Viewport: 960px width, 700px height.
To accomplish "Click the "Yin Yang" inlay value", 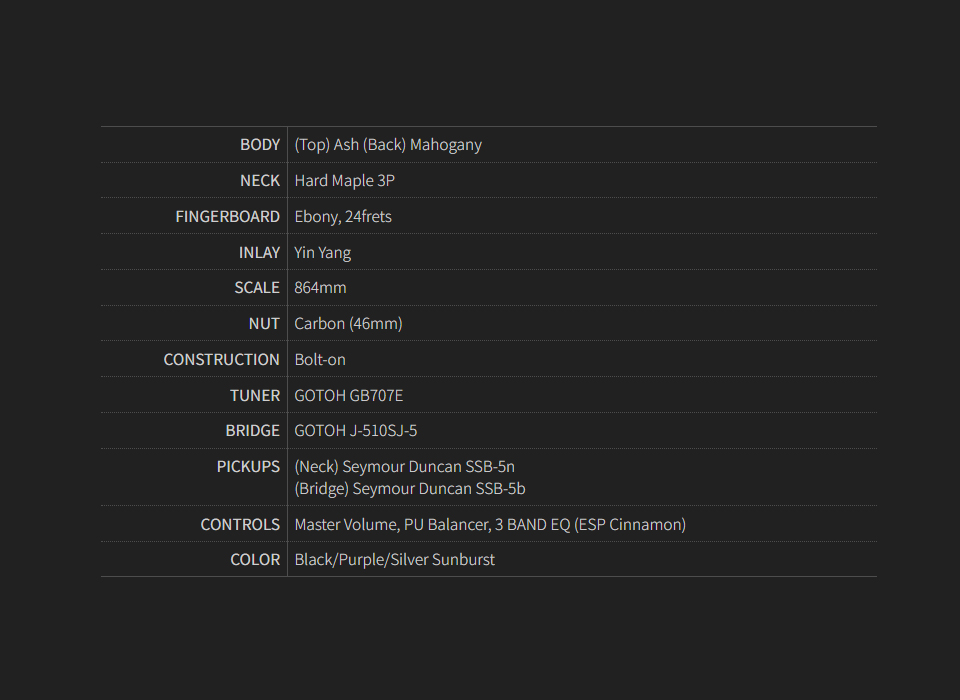I will tap(322, 253).
